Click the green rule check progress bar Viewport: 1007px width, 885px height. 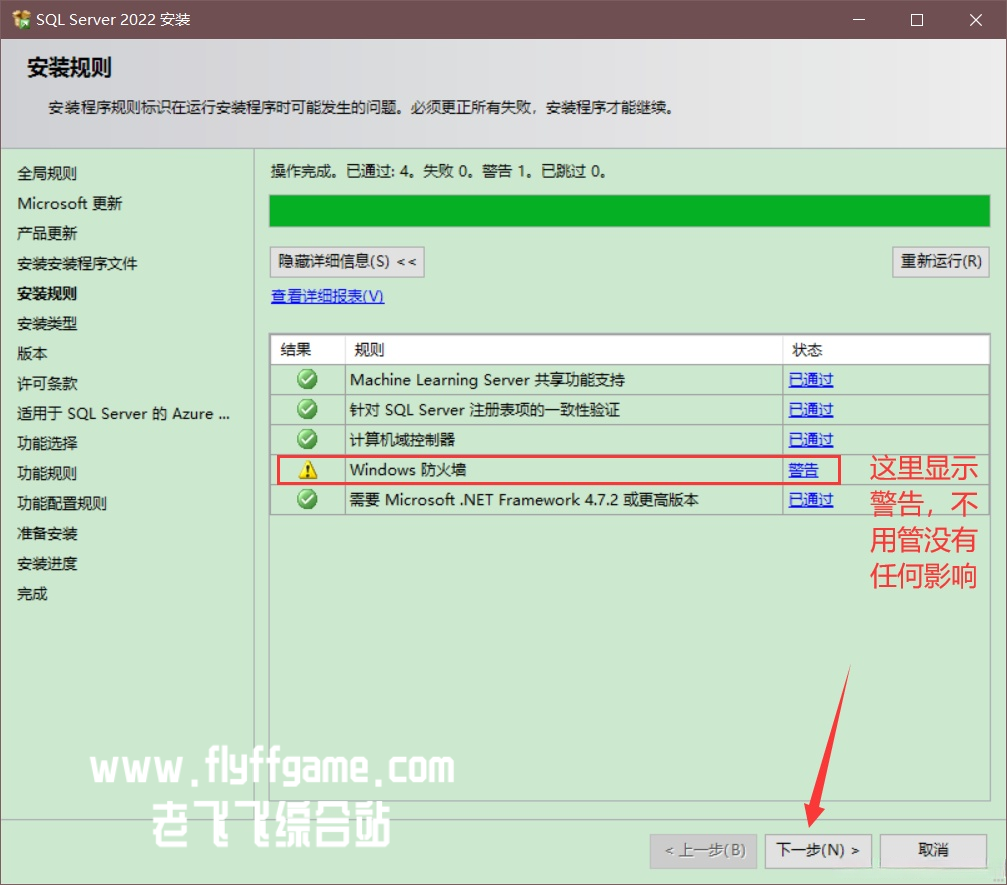(x=629, y=211)
